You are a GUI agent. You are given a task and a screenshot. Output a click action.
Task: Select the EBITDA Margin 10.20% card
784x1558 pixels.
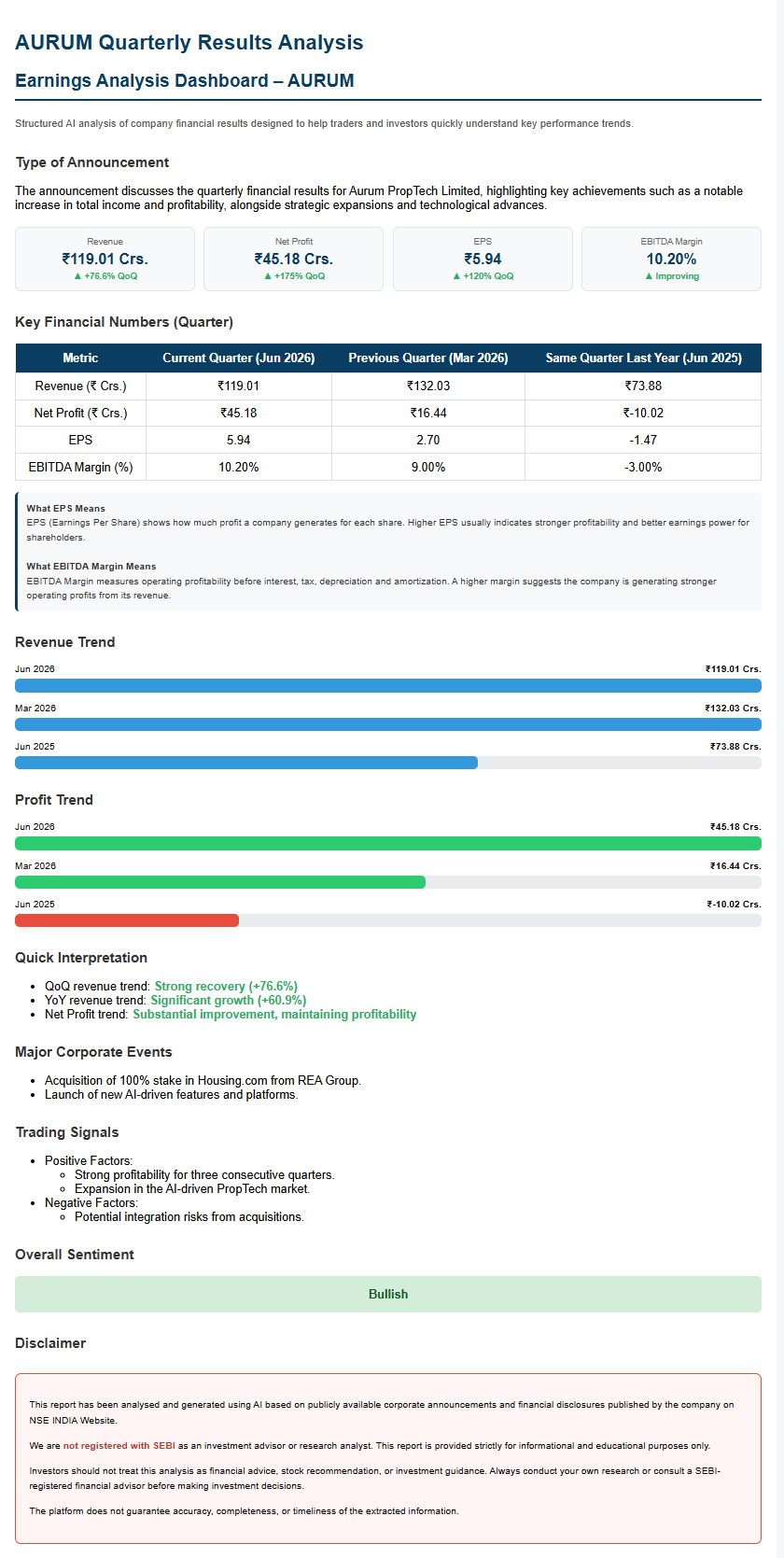pos(671,259)
